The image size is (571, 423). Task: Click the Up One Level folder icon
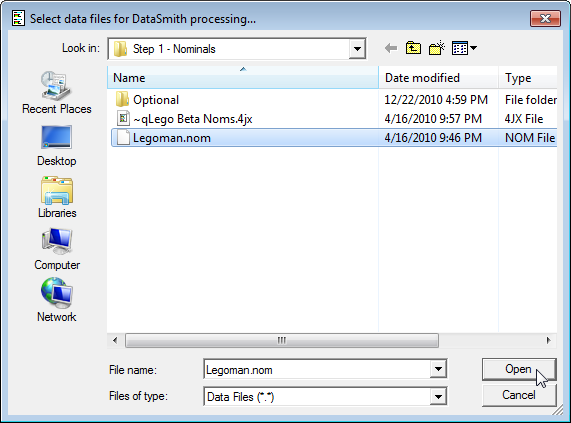pyautogui.click(x=413, y=48)
